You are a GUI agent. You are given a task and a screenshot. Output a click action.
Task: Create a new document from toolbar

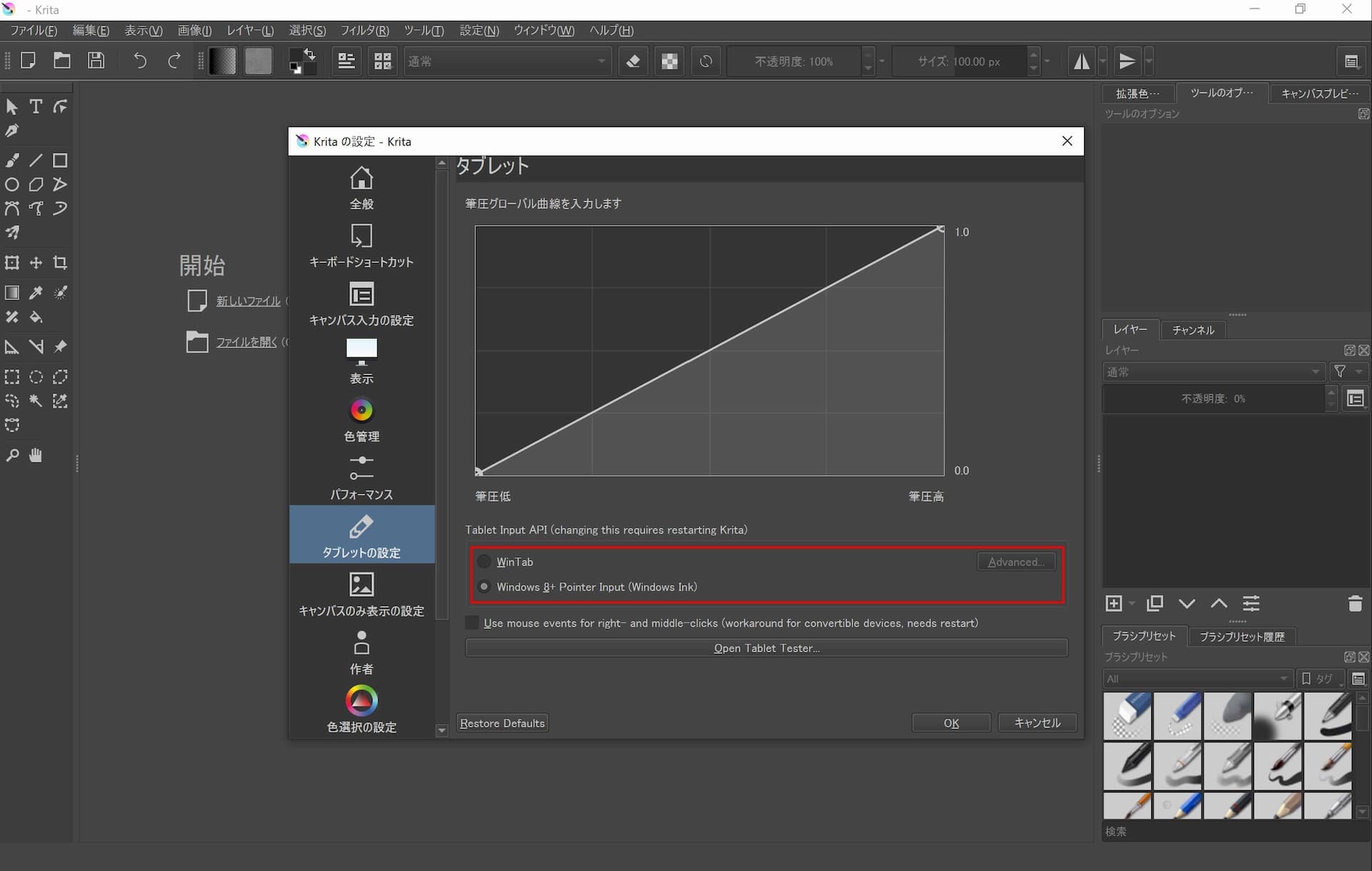(28, 61)
